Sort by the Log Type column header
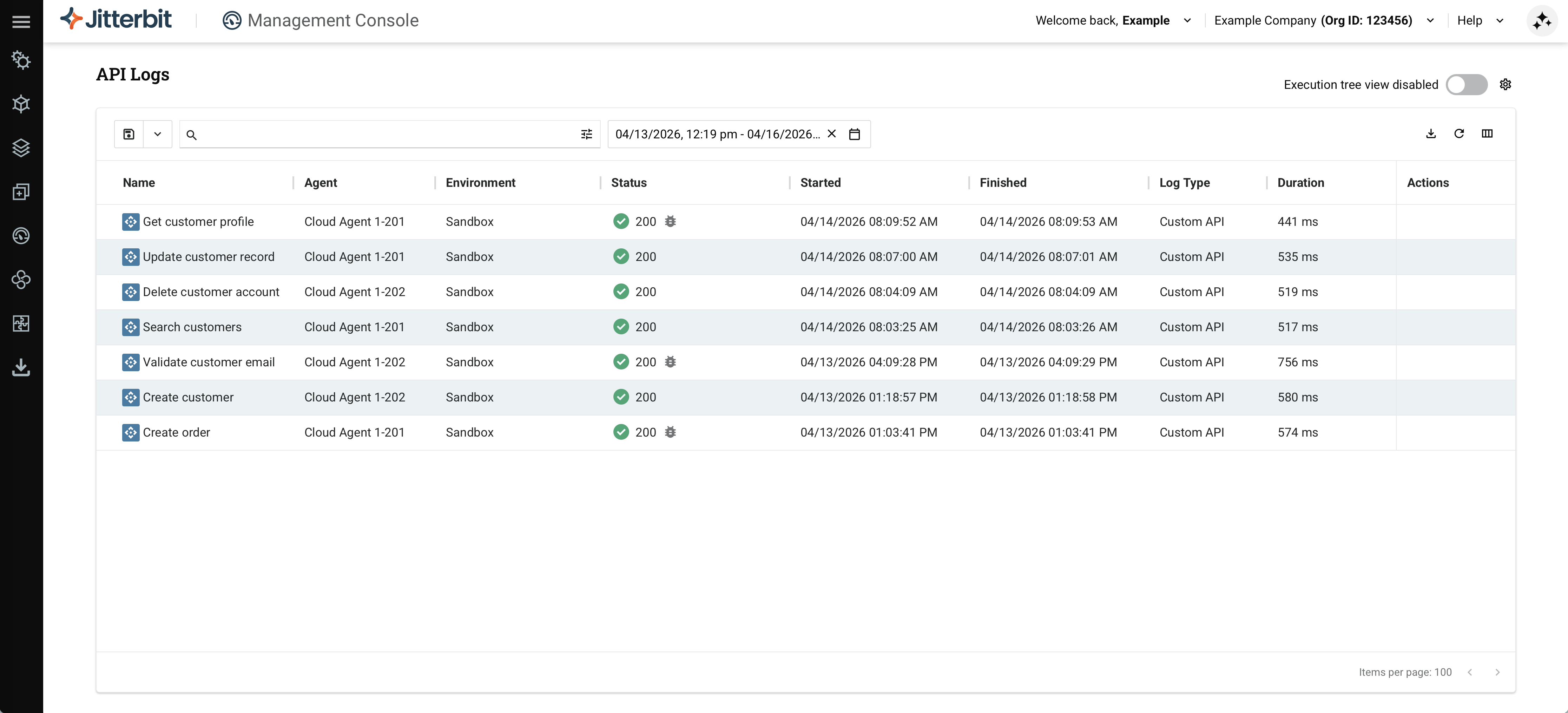The height and width of the screenshot is (713, 1568). [x=1184, y=183]
